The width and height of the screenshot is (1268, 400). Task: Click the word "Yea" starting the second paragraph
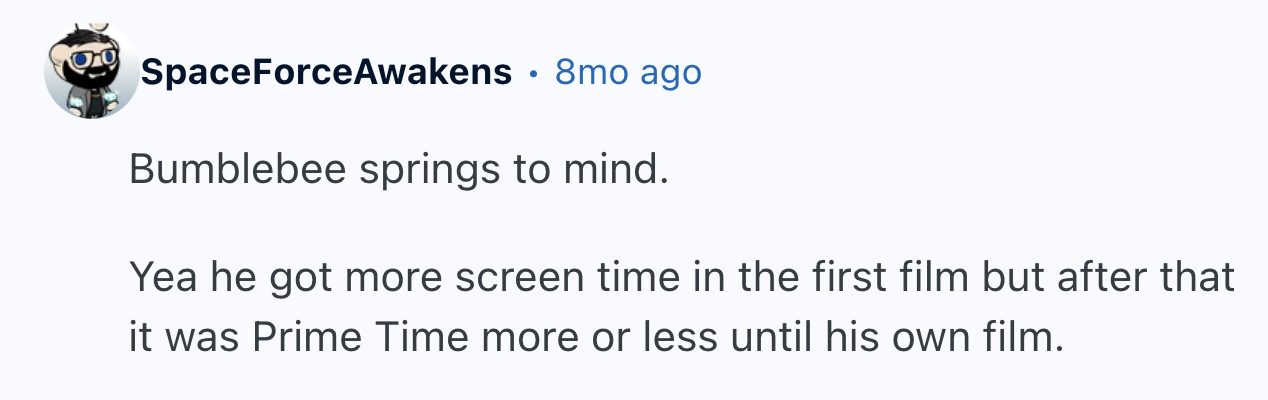pos(160,278)
